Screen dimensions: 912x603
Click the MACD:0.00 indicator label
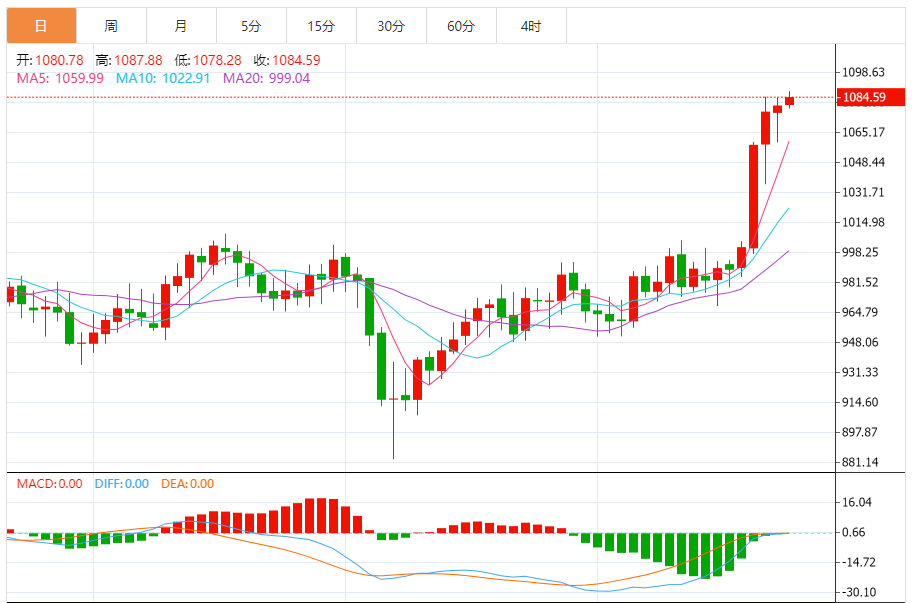pyautogui.click(x=49, y=484)
